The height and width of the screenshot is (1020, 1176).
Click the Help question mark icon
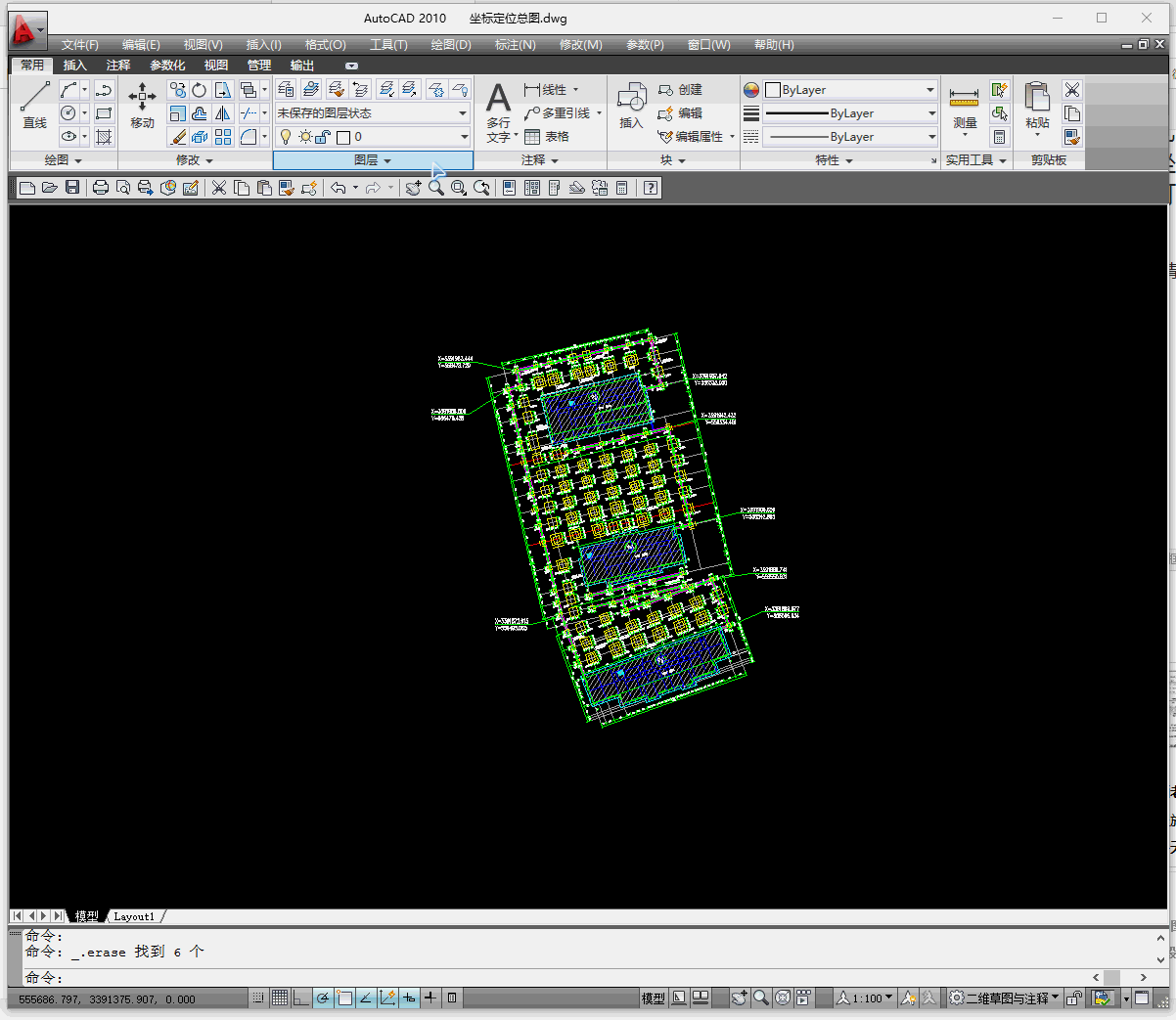point(651,188)
